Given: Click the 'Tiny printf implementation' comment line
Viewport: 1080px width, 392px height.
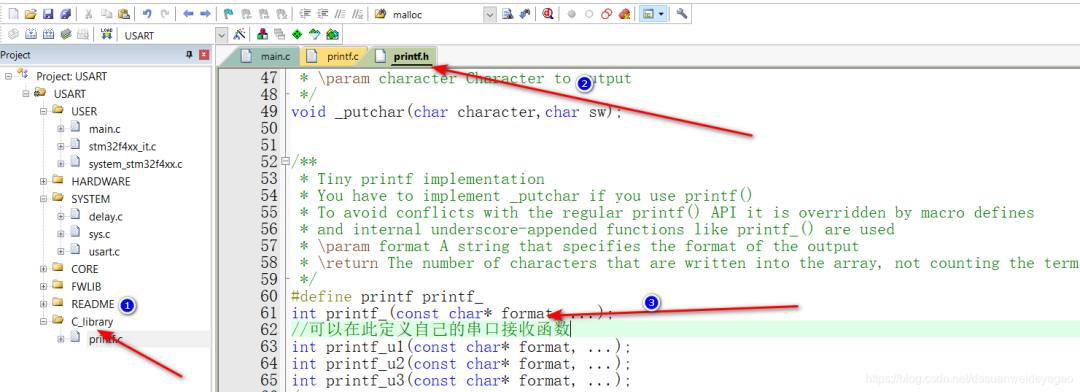Looking at the screenshot, I should [430, 179].
